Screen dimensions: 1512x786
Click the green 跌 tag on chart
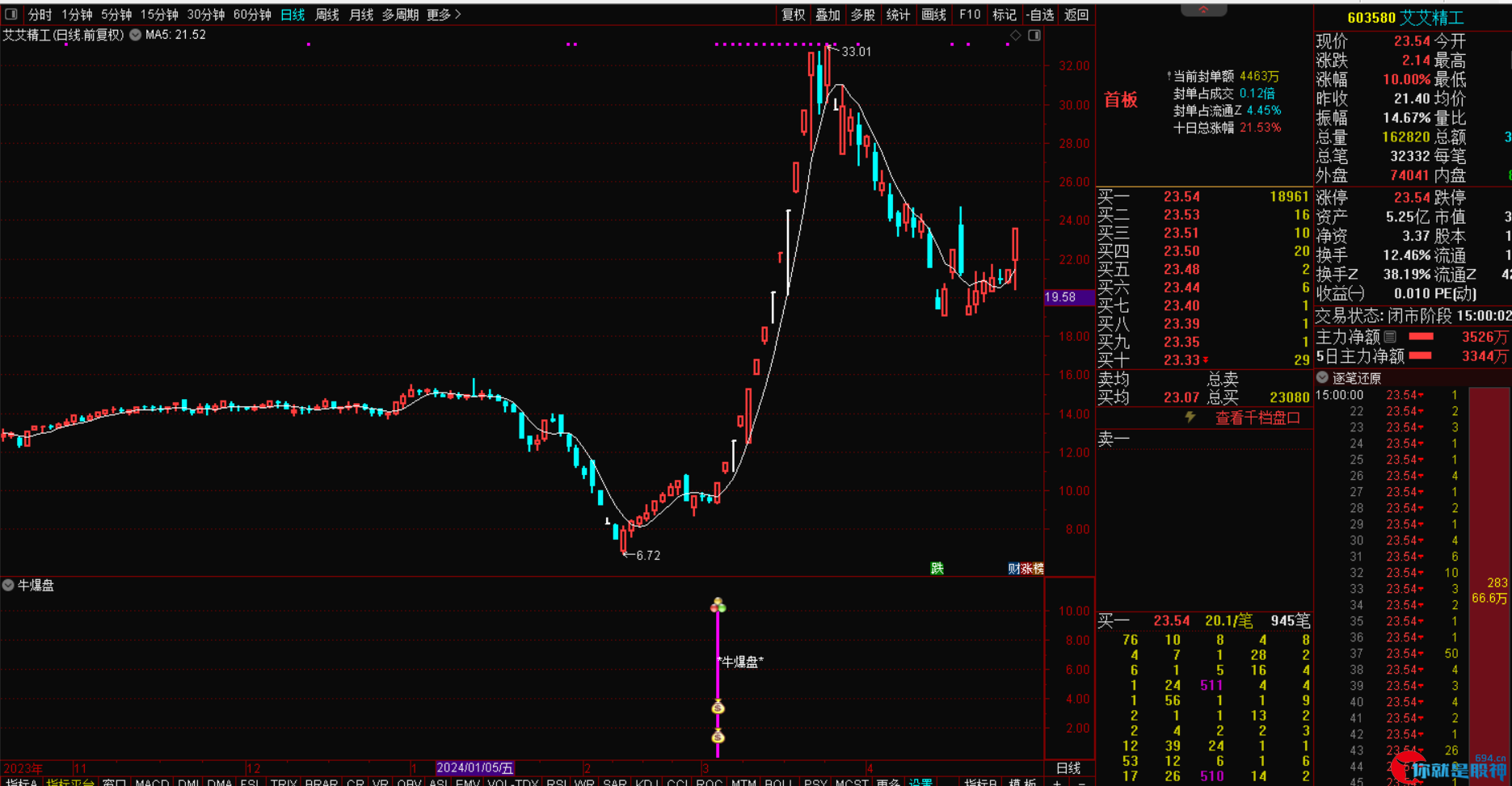[x=937, y=569]
